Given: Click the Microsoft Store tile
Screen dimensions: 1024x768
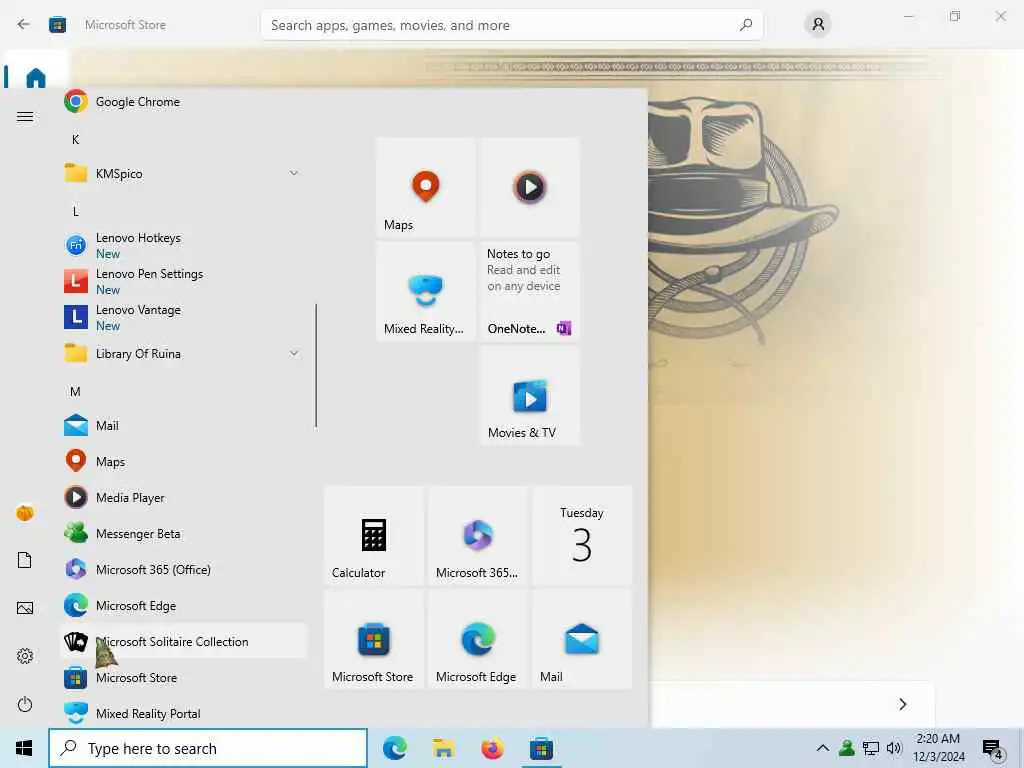Looking at the screenshot, I should 374,639.
